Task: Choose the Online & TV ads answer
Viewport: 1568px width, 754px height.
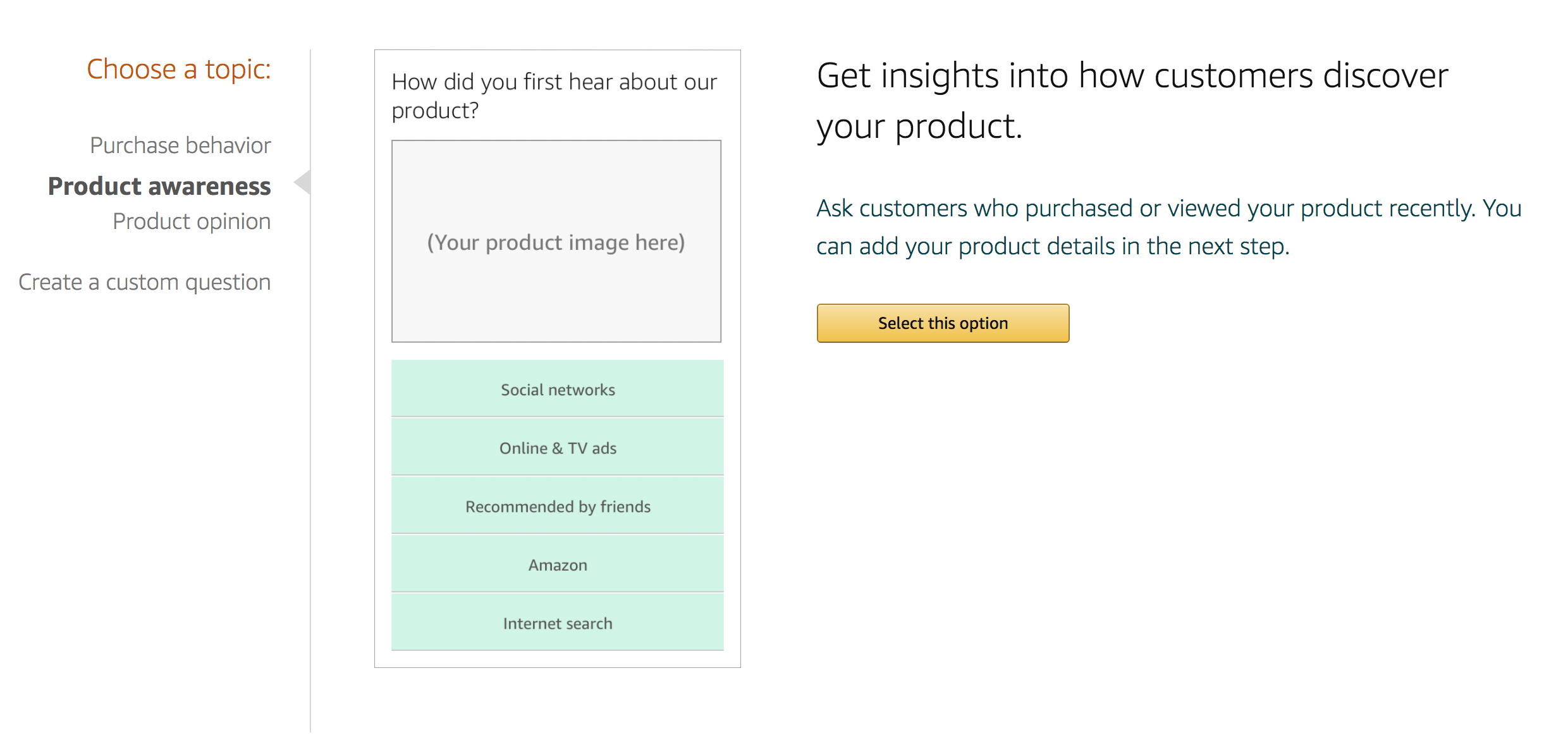Action: click(558, 447)
